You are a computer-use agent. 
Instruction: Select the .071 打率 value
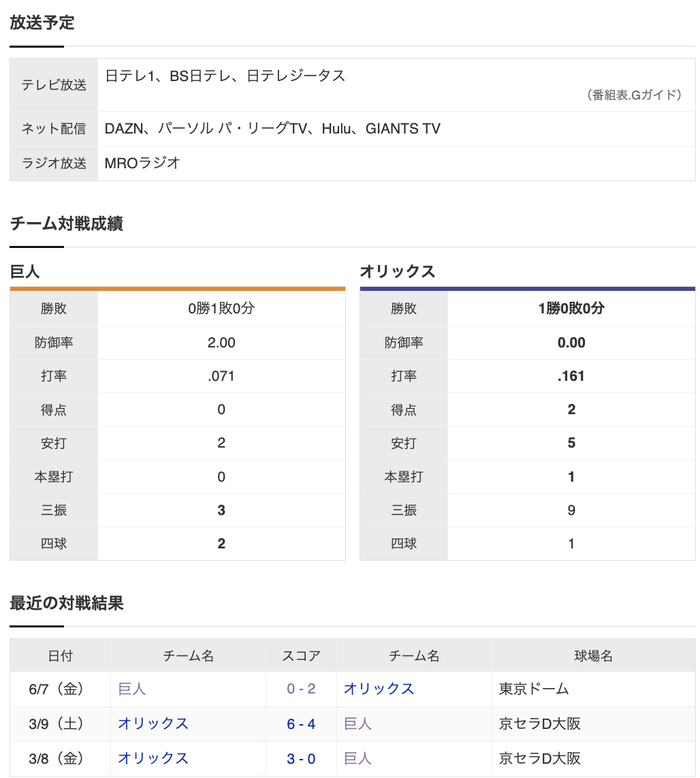pyautogui.click(x=221, y=376)
